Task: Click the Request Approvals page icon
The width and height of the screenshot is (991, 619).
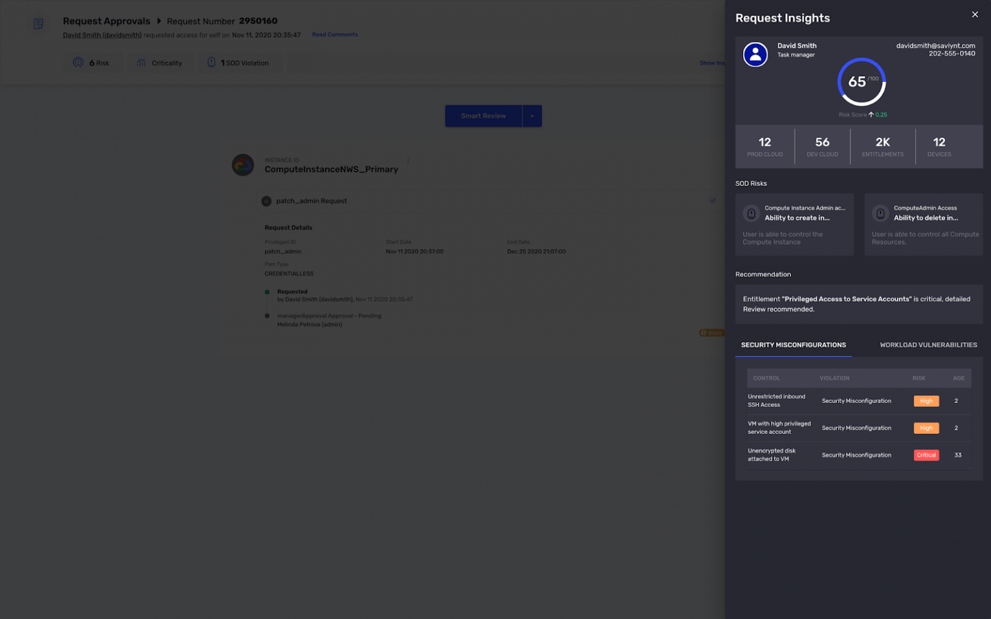Action: pos(38,23)
